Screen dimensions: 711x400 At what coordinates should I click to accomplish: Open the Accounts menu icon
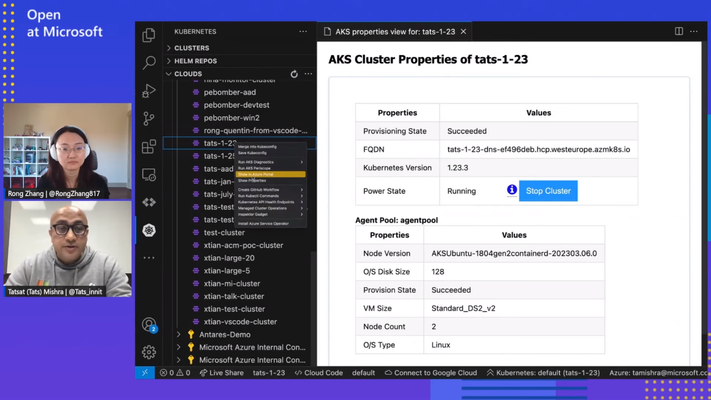click(149, 325)
